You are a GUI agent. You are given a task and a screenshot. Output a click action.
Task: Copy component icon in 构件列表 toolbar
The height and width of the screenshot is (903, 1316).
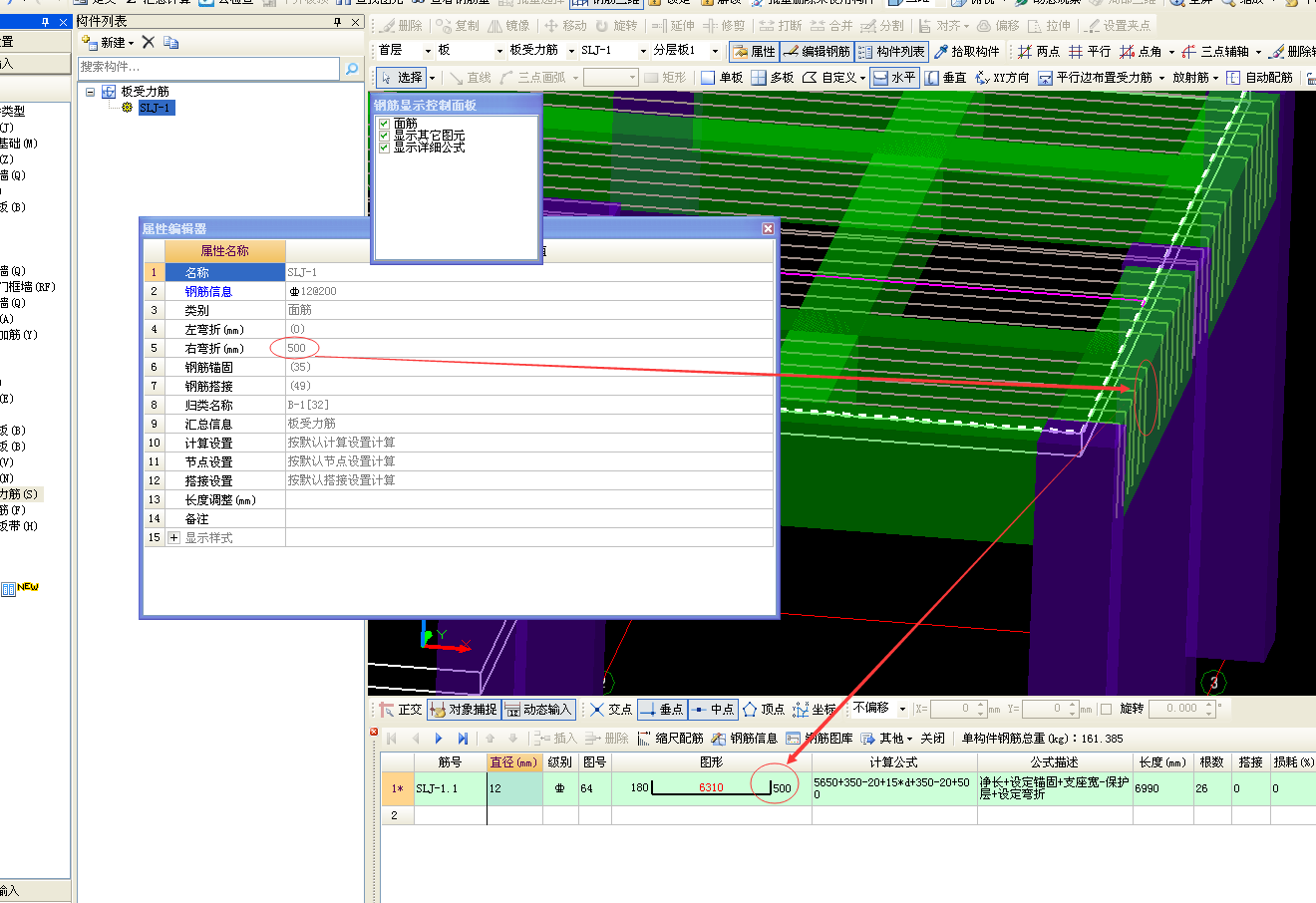[171, 42]
